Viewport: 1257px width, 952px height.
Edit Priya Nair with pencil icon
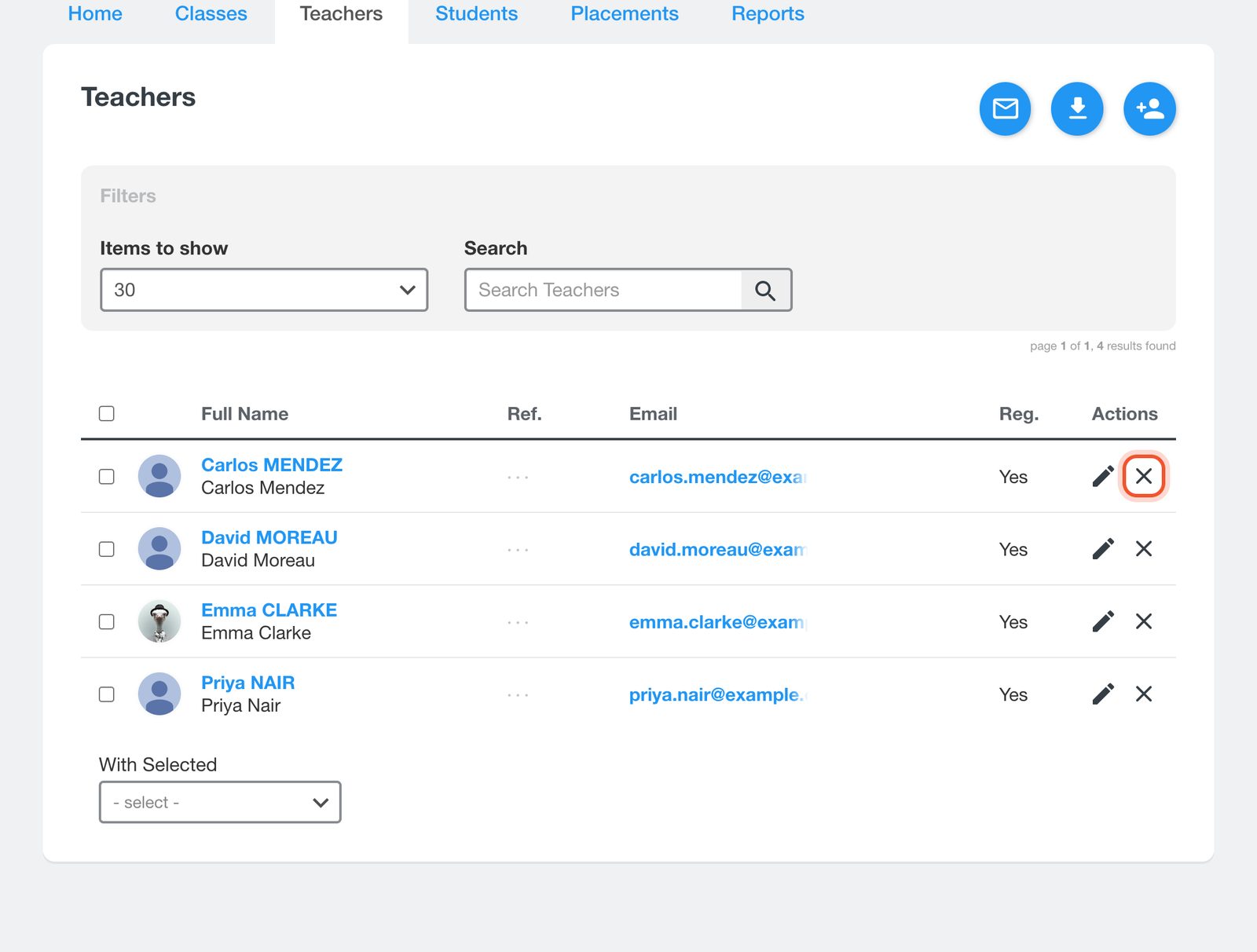pos(1103,694)
